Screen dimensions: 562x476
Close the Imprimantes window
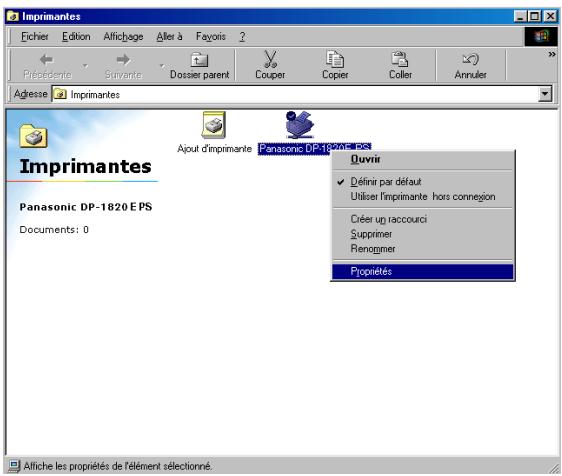coord(550,16)
